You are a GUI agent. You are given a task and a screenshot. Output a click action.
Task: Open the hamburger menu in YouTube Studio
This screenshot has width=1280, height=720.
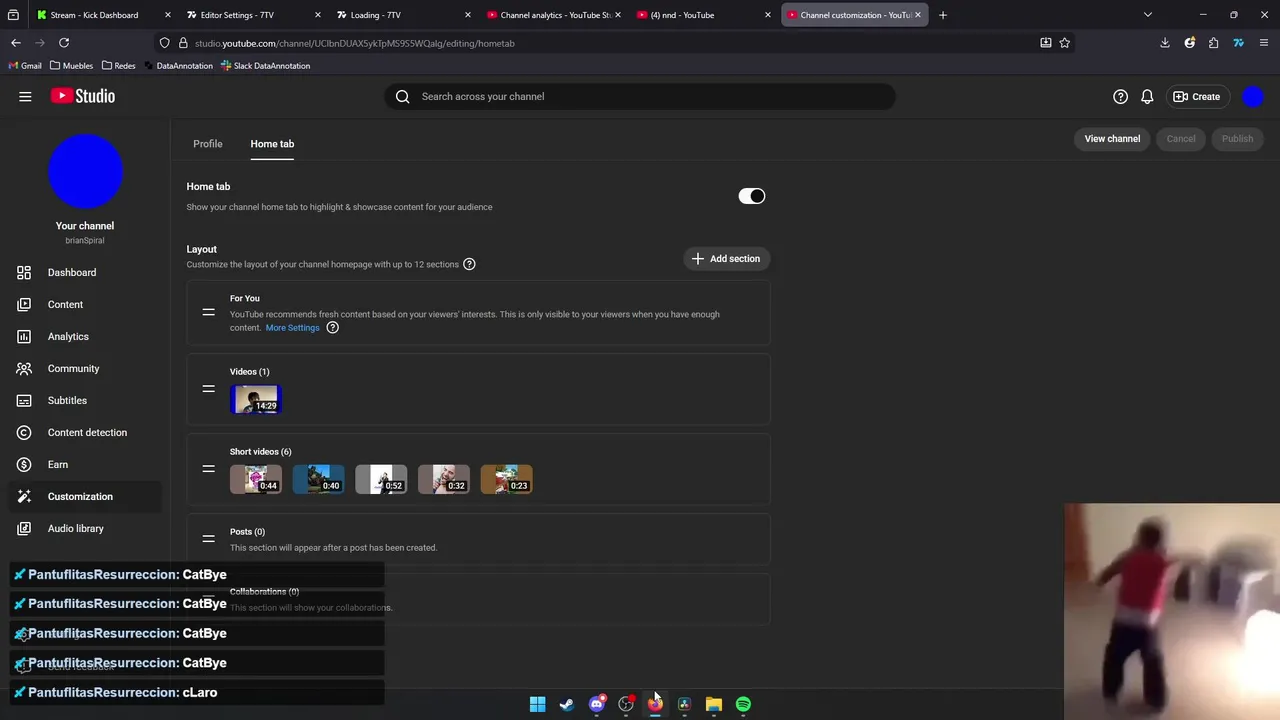[25, 96]
